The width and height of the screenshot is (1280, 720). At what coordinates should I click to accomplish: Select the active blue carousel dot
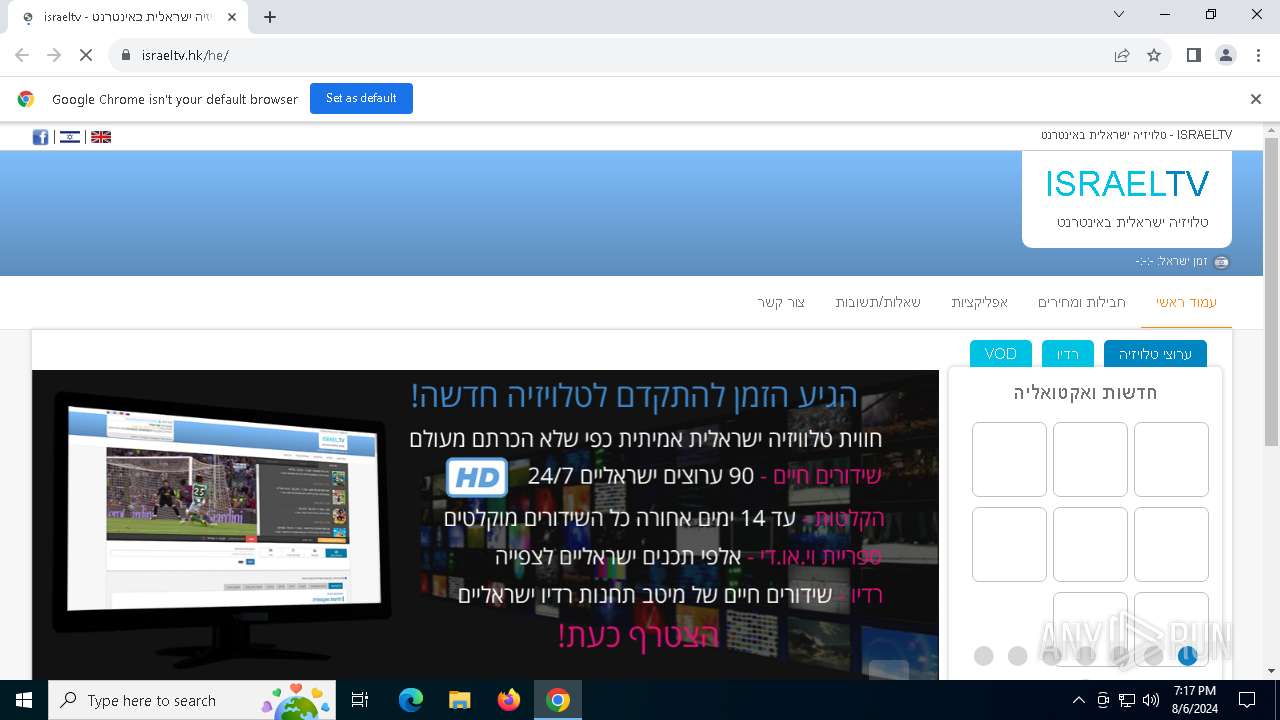point(1187,656)
